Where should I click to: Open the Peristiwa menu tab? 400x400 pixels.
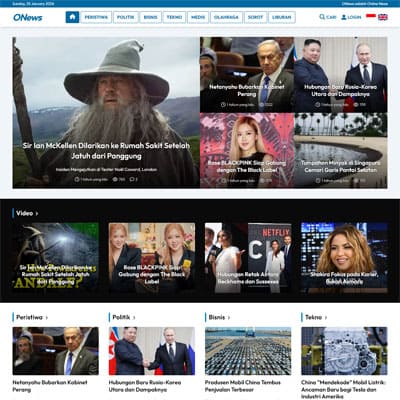point(96,17)
